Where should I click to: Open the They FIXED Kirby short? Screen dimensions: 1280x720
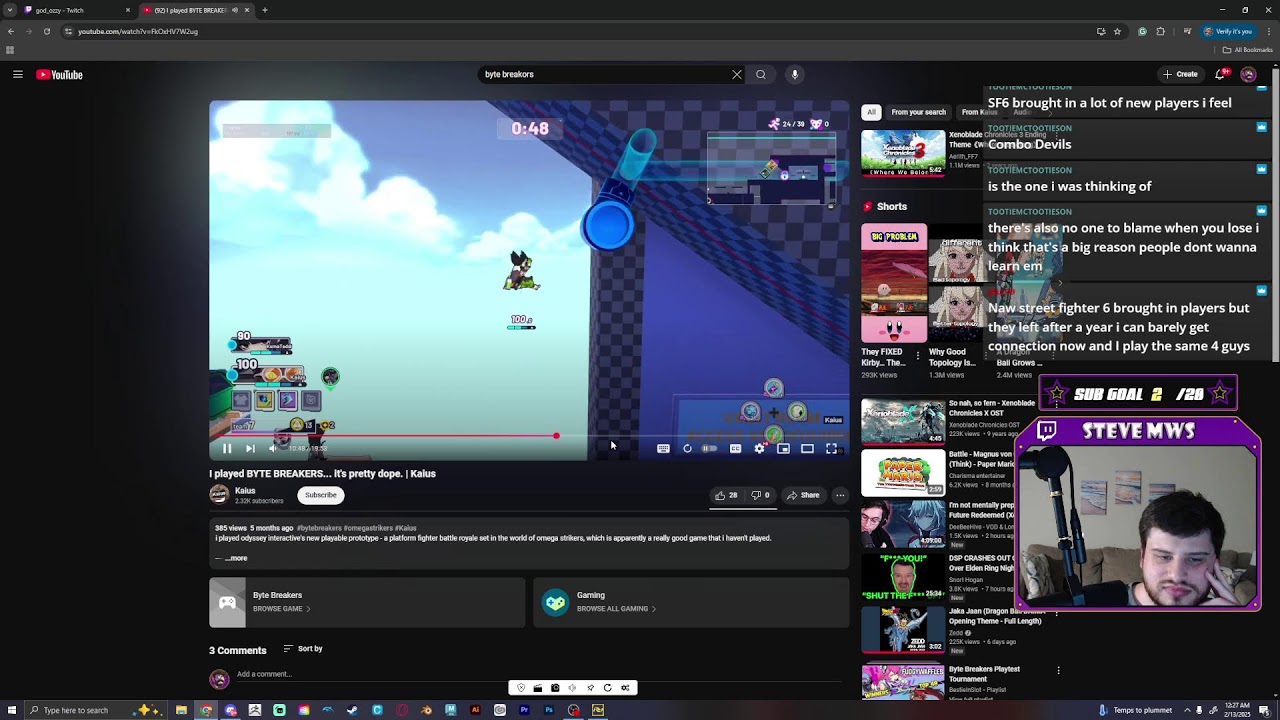click(x=894, y=283)
